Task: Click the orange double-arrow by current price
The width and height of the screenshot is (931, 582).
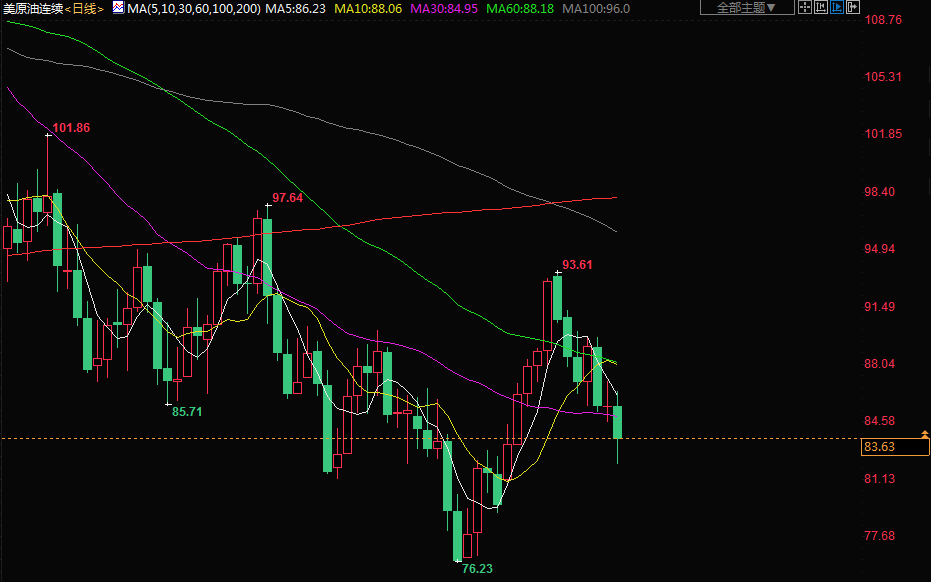Action: pos(925,438)
